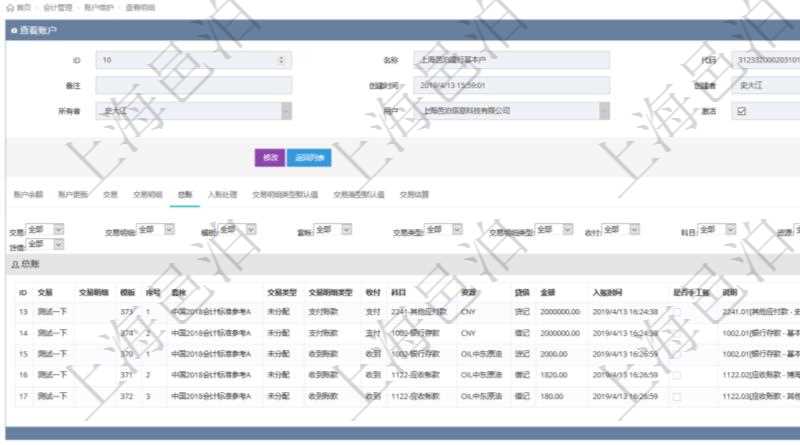Image resolution: width=800 pixels, height=445 pixels.
Task: Click the home icon in the breadcrumb
Action: [10, 8]
